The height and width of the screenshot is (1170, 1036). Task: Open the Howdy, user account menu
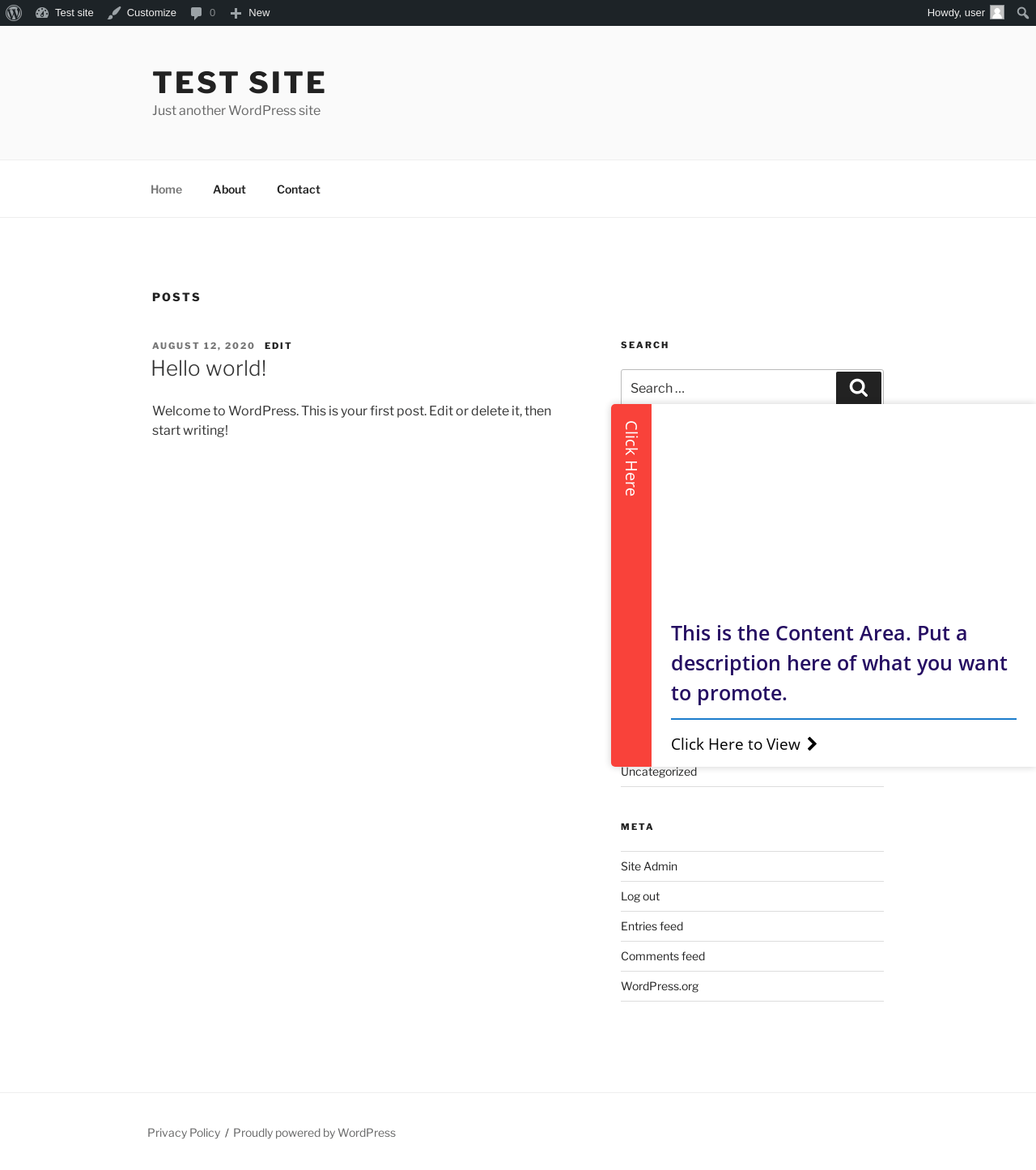click(955, 13)
